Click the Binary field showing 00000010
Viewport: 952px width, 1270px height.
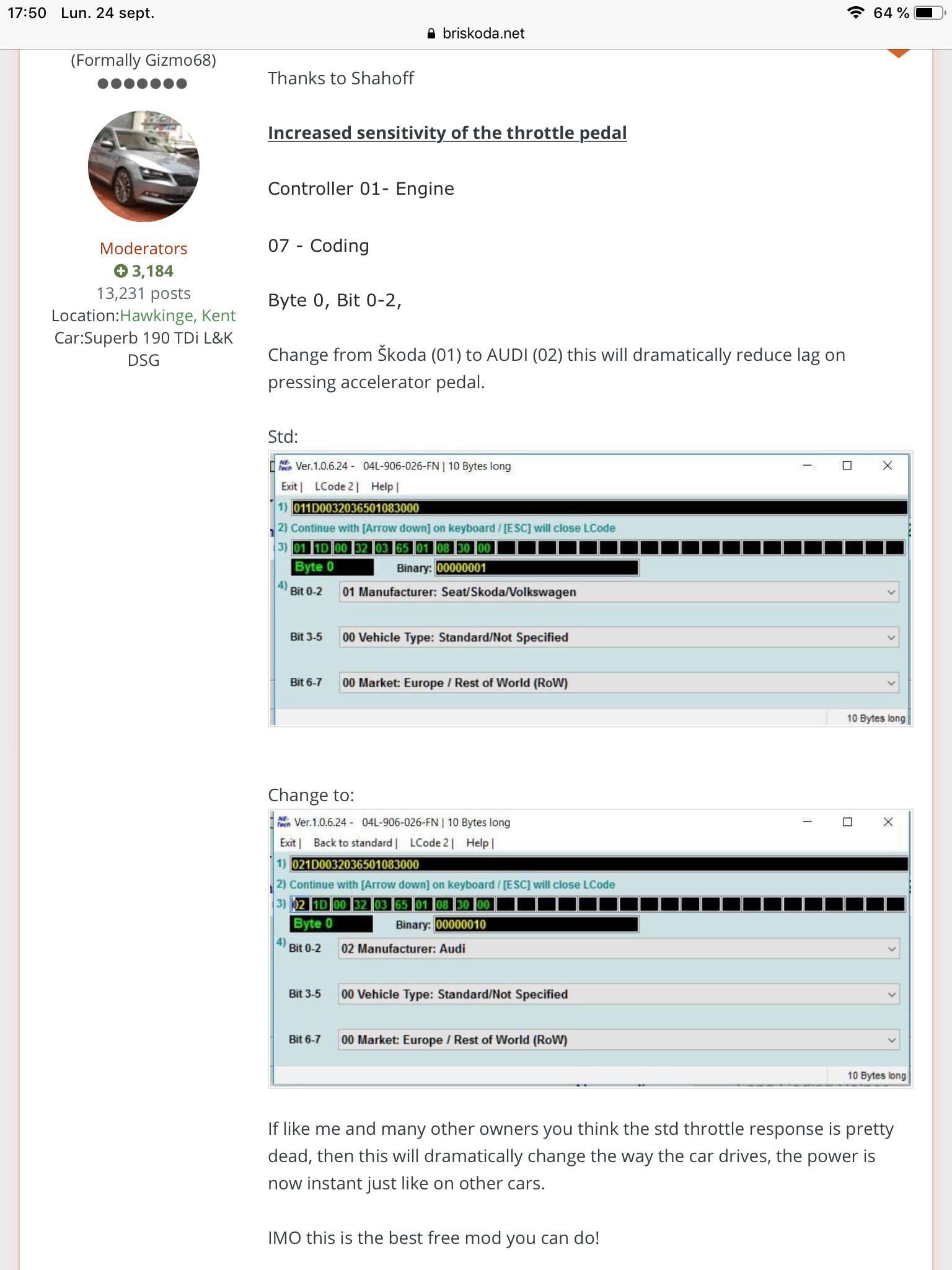click(x=536, y=925)
